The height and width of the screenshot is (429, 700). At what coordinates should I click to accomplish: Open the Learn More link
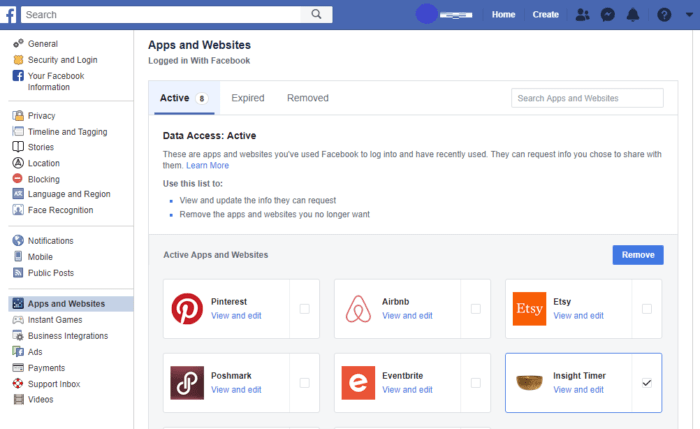(207, 165)
